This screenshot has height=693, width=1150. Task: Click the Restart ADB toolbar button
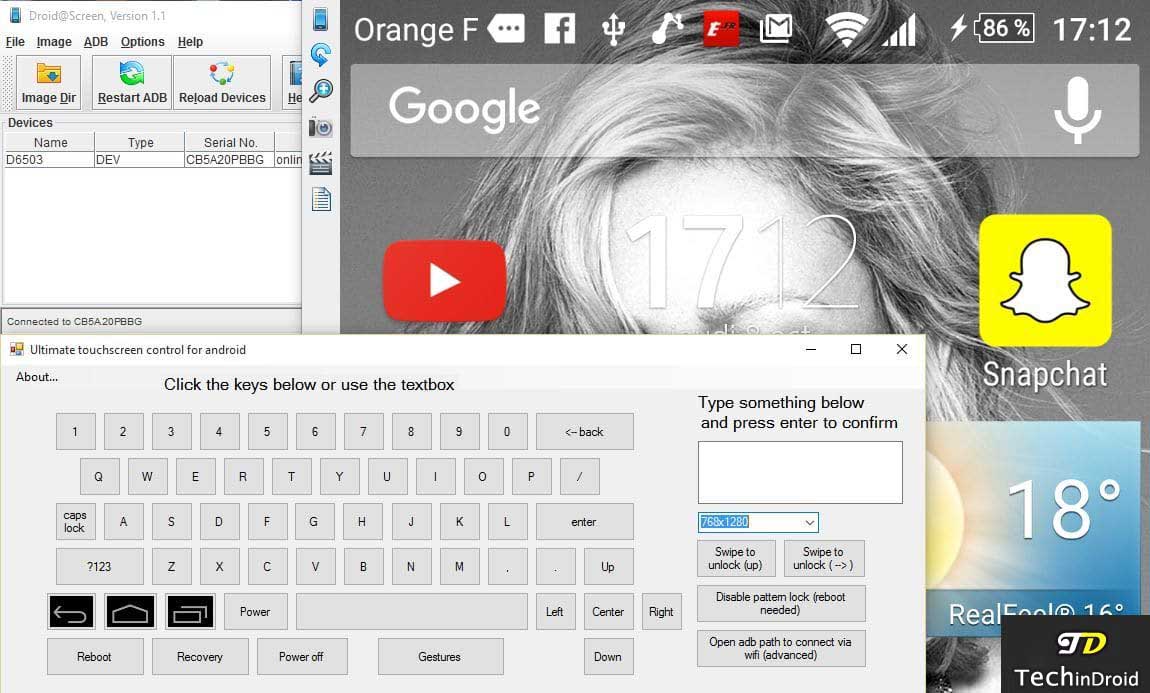coord(132,82)
